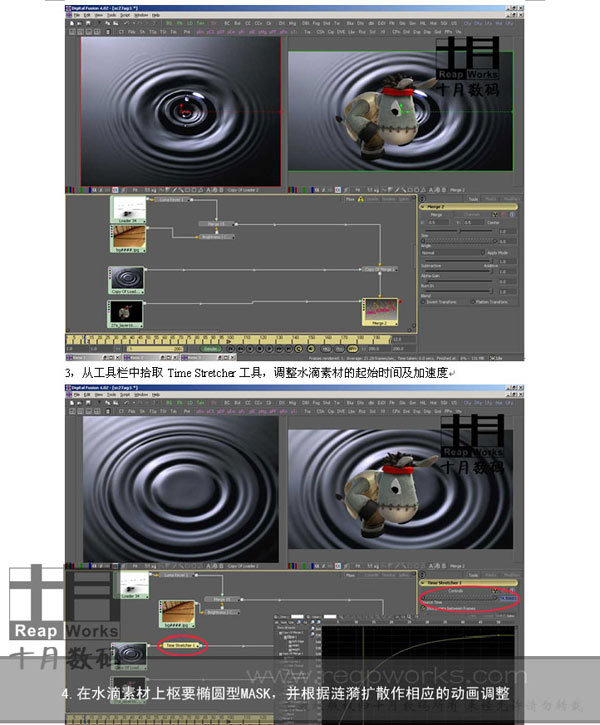Click the stop playback button

259,349
